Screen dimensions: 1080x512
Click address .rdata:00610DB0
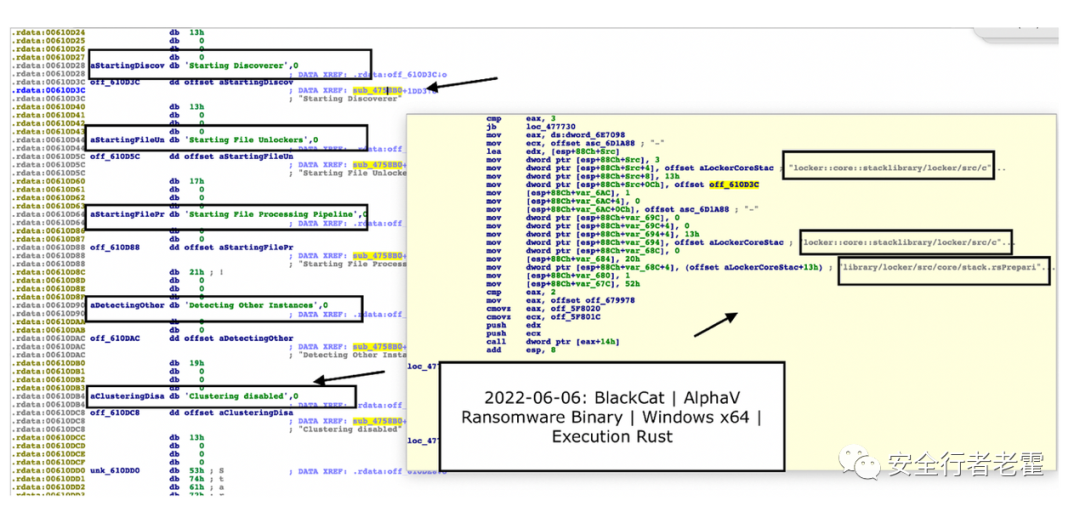pyautogui.click(x=48, y=363)
